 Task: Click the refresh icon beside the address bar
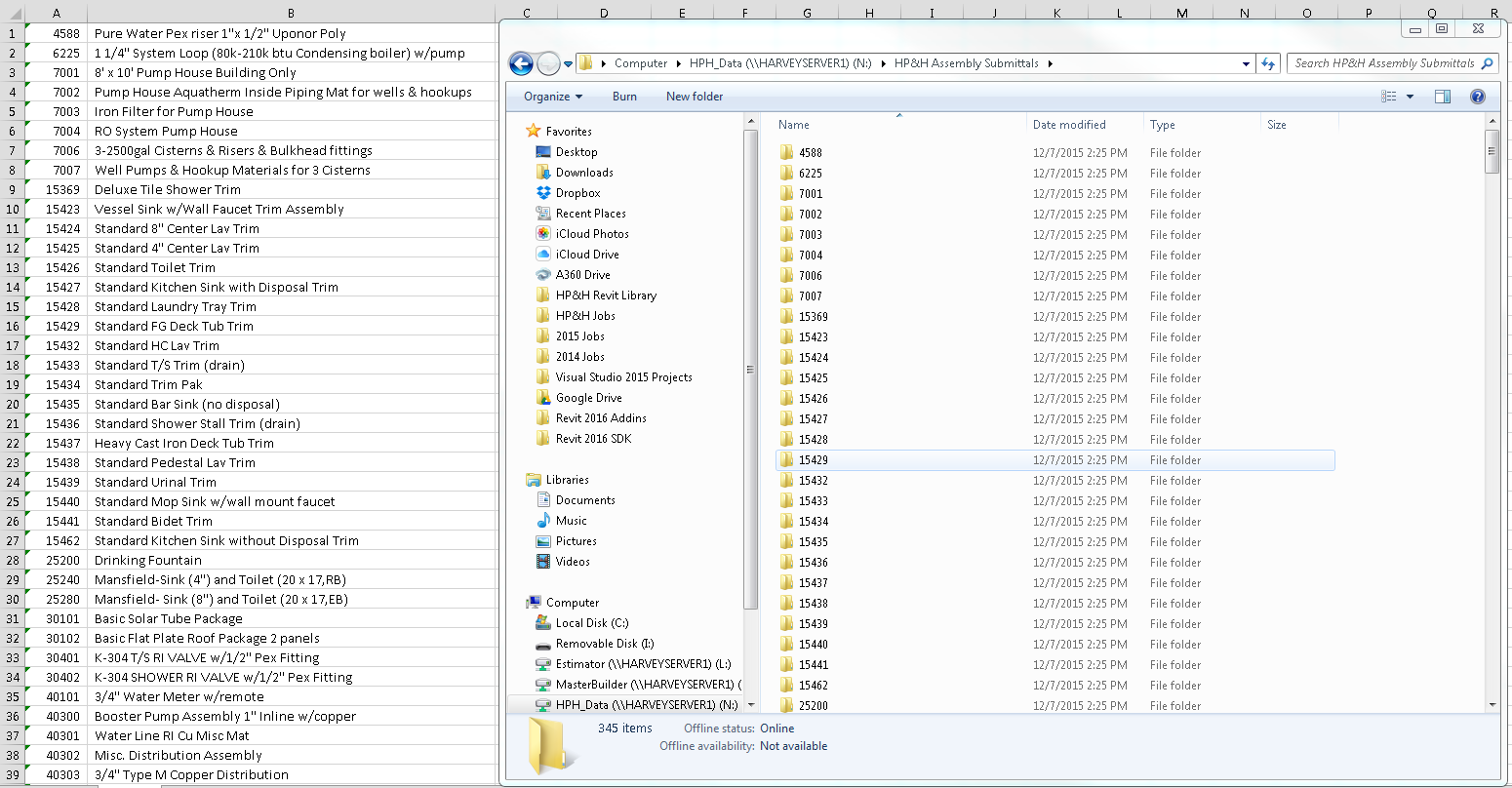[1268, 63]
